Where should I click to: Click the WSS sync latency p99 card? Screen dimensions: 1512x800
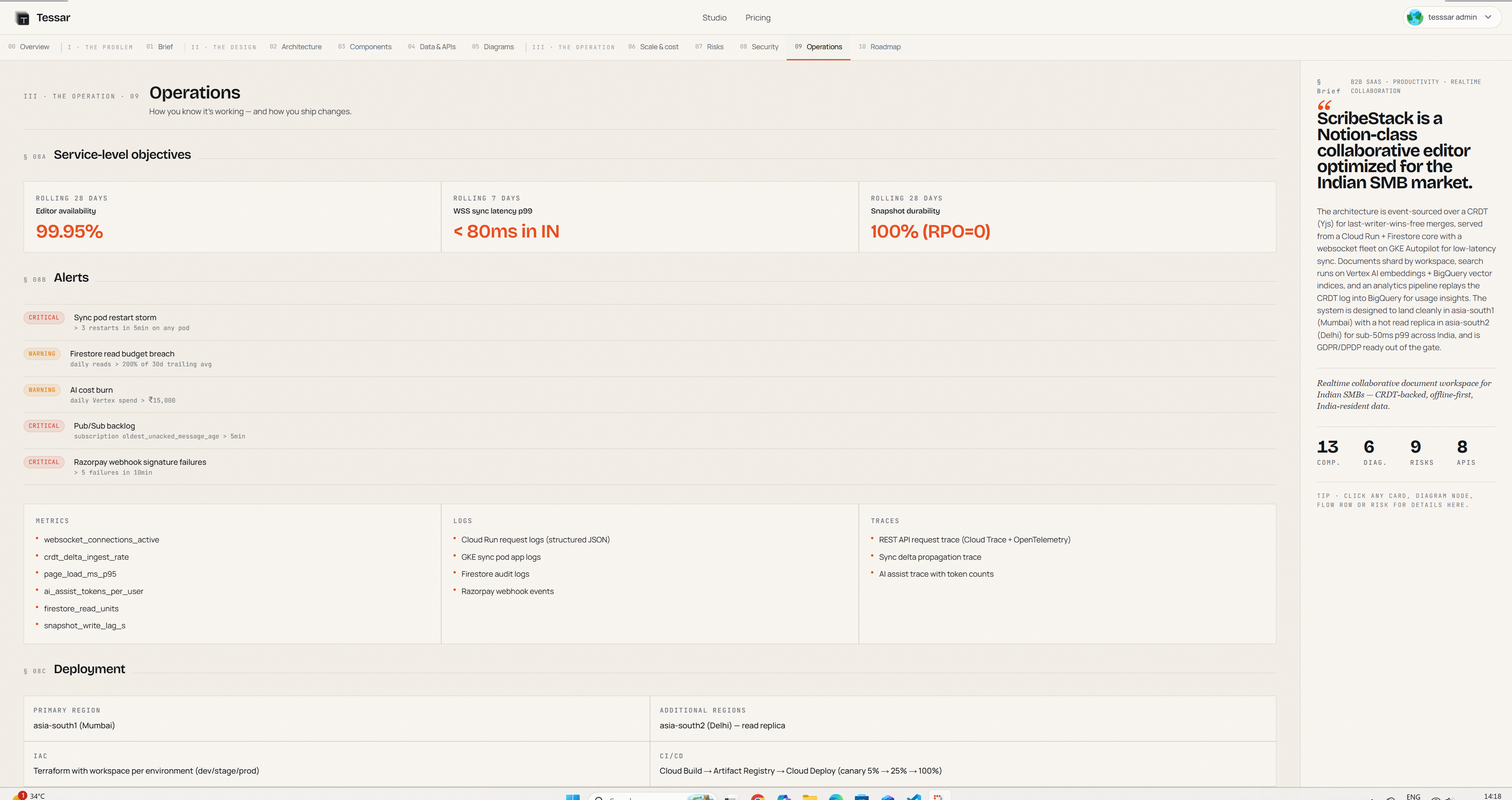(650, 217)
